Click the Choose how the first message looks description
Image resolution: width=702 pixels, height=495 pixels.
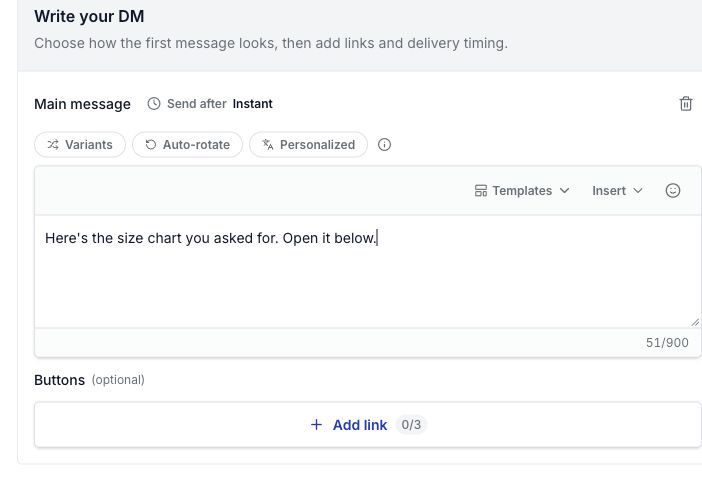click(271, 43)
